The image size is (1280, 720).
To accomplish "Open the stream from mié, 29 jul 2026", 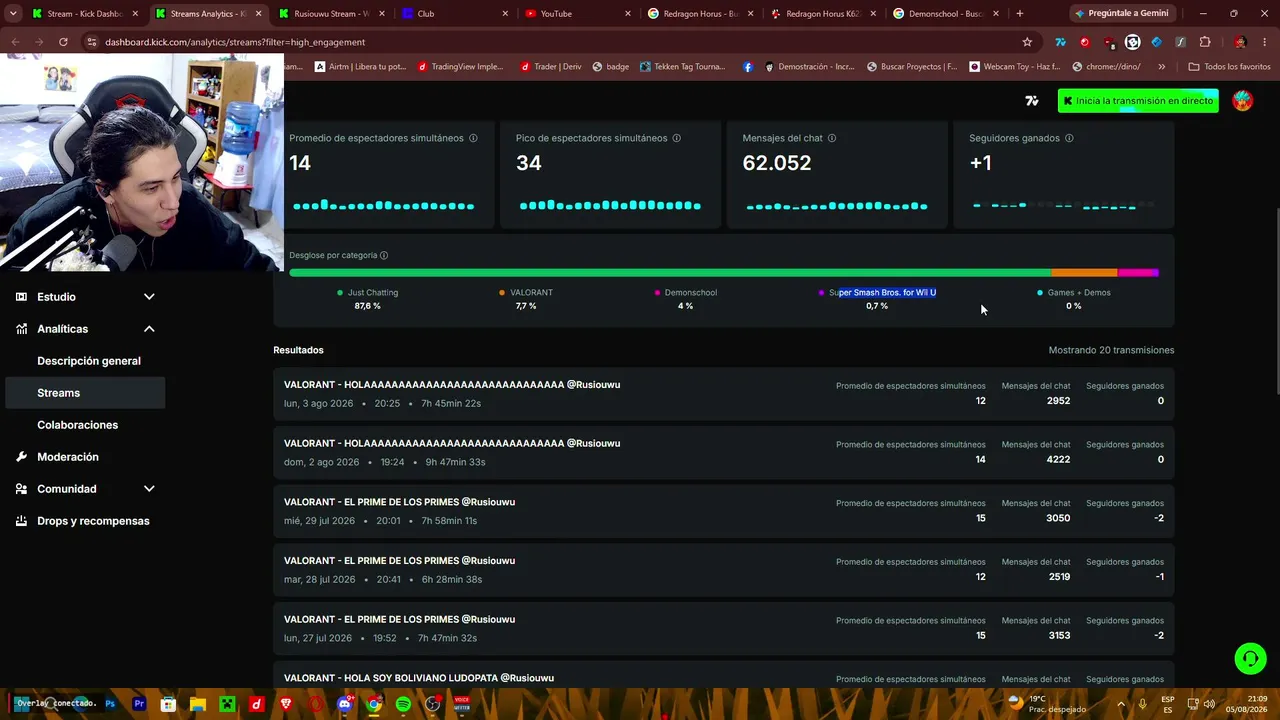I will tap(724, 510).
